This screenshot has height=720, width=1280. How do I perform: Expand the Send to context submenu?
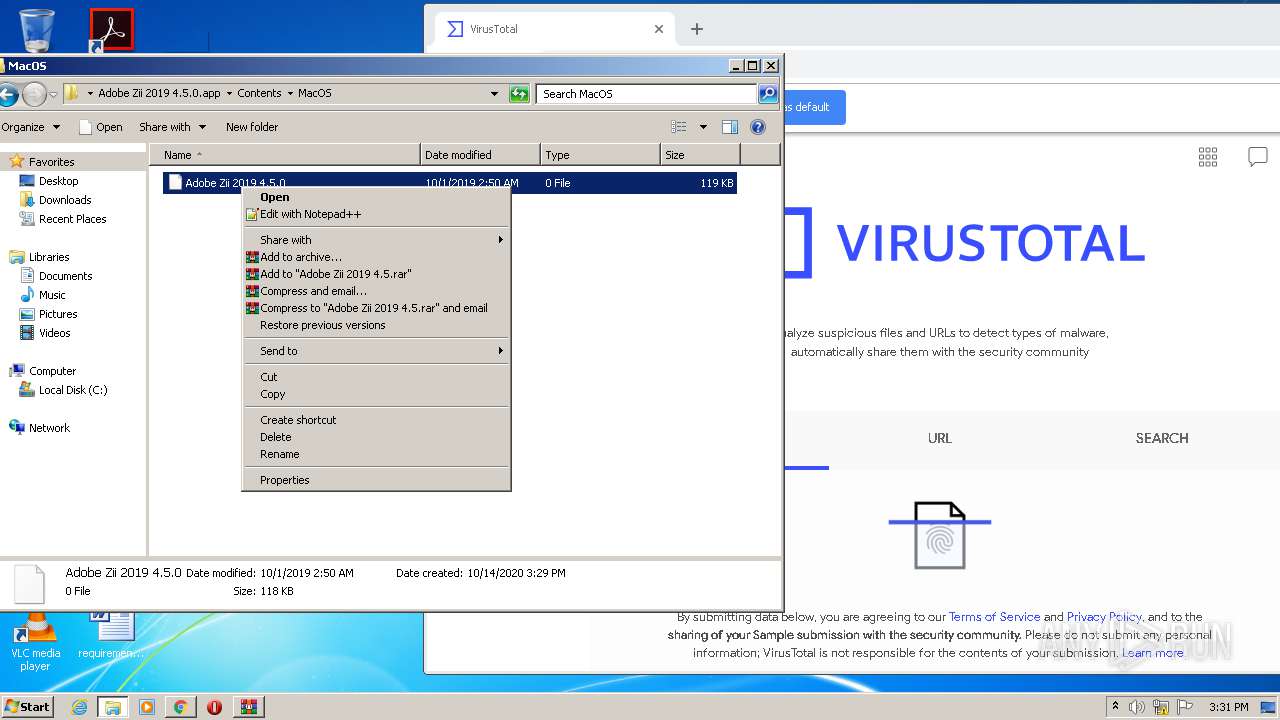(x=377, y=351)
